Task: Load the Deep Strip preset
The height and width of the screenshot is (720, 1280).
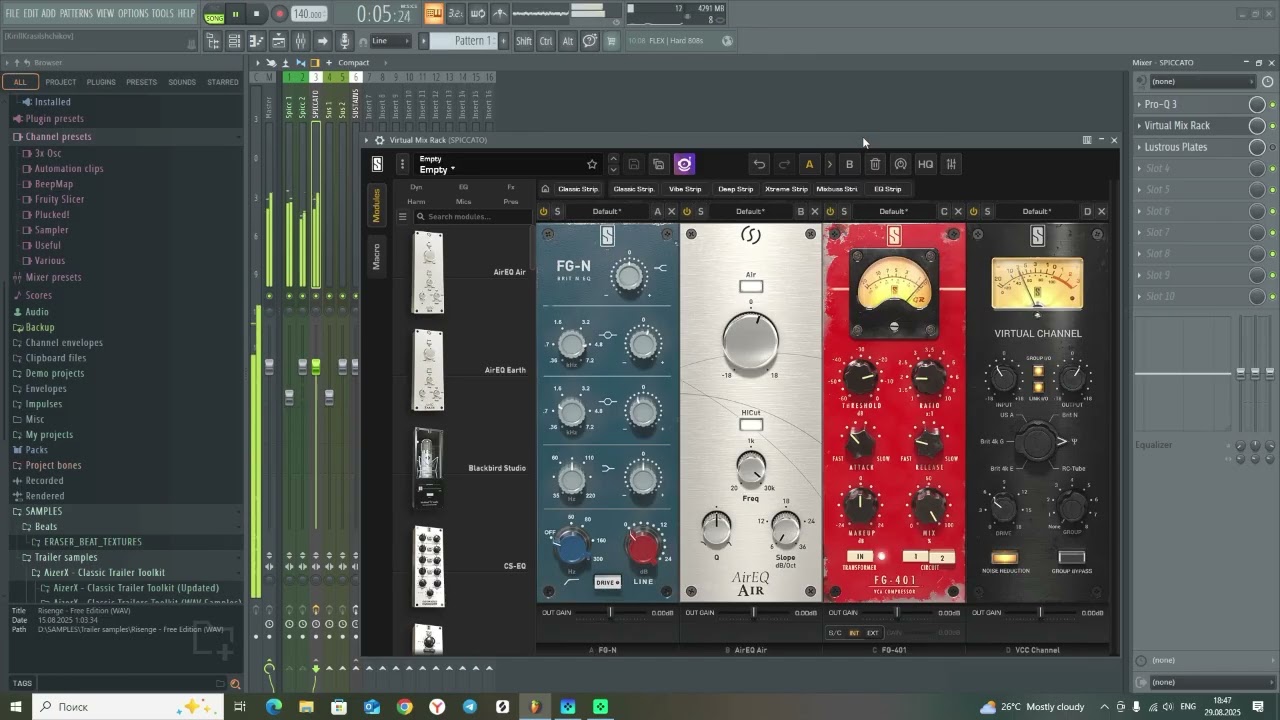Action: (735, 189)
